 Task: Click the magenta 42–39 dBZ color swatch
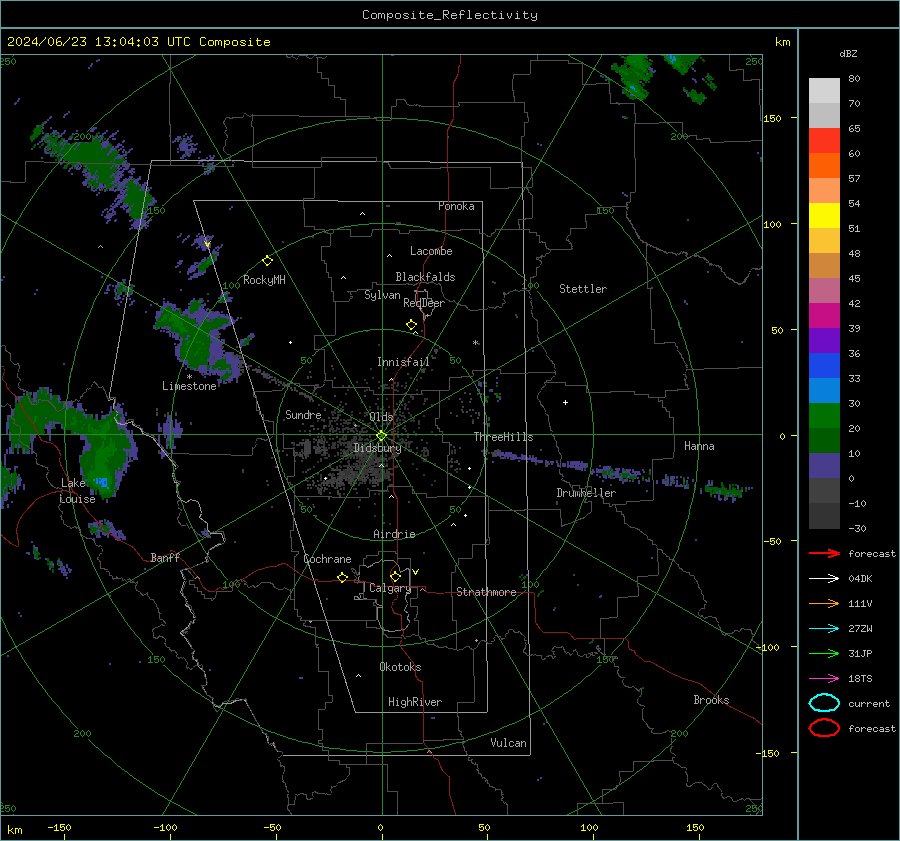click(x=824, y=316)
